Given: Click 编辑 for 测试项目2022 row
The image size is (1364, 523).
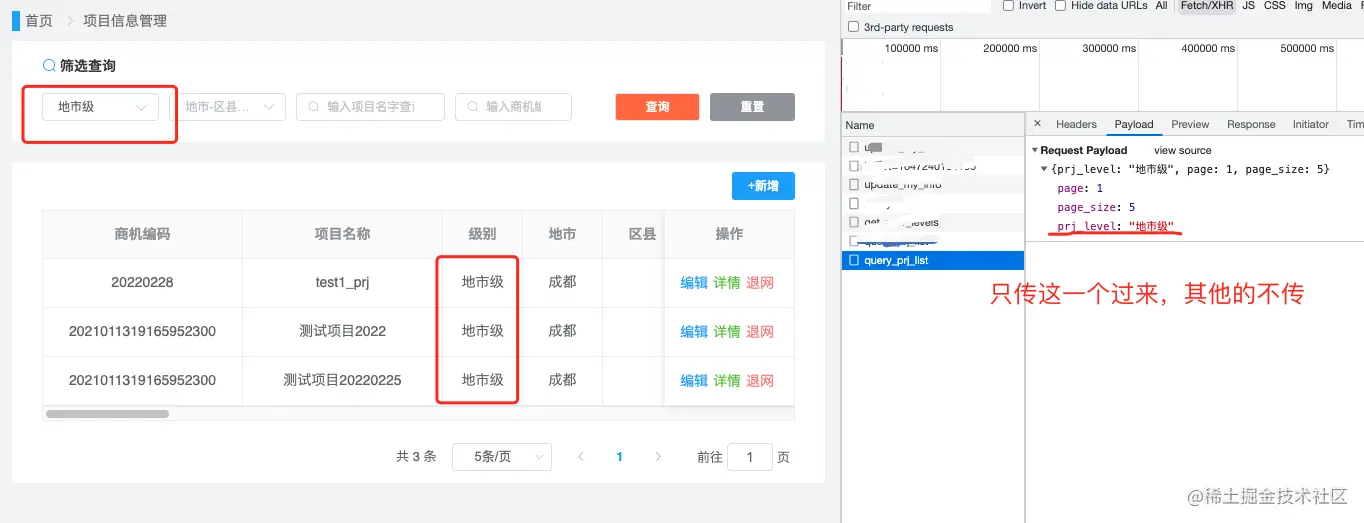Looking at the screenshot, I should [x=694, y=332].
